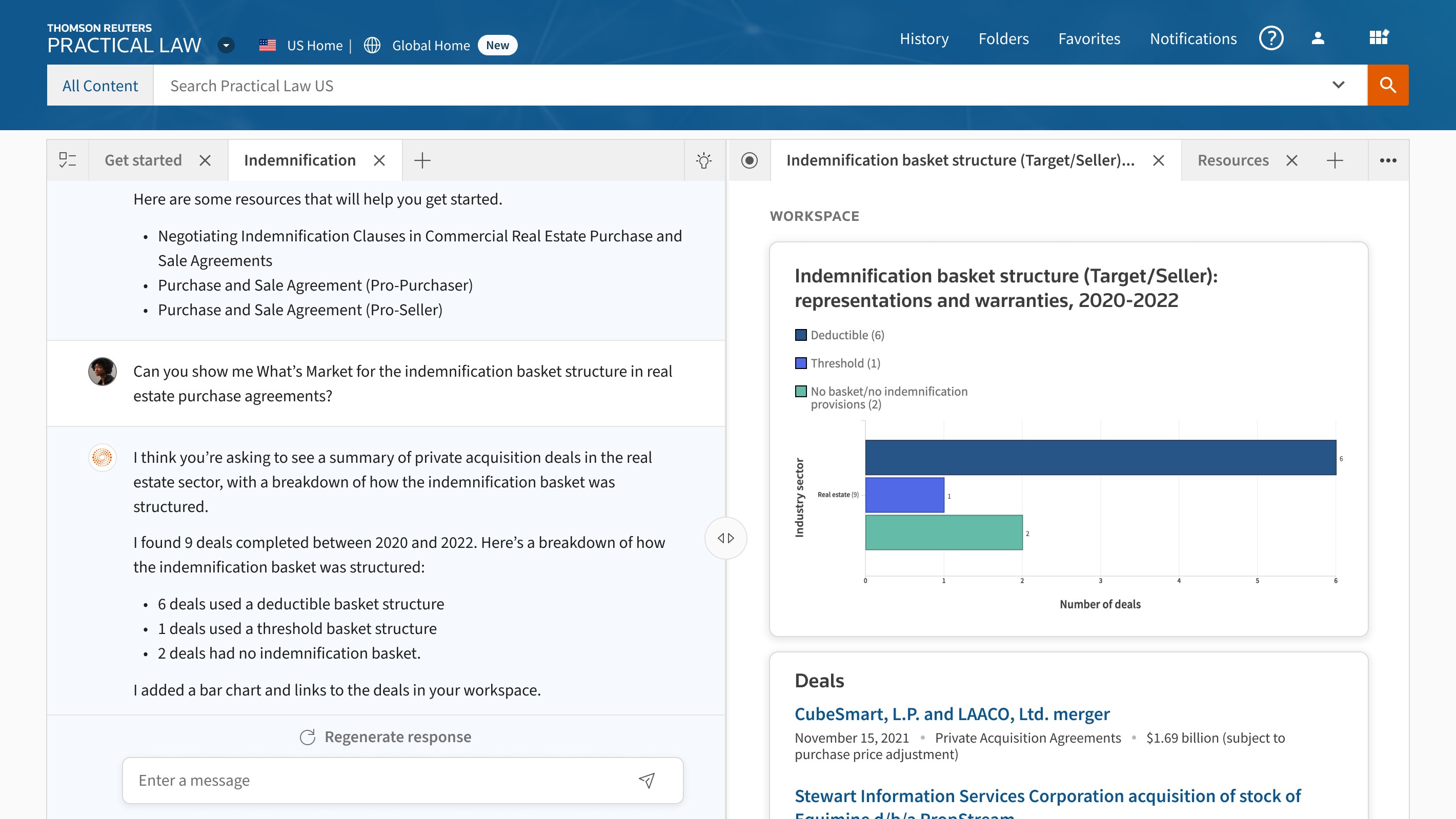Screen dimensions: 1456x819
Task: Click the grid/apps menu icon
Action: pyautogui.click(x=1381, y=38)
